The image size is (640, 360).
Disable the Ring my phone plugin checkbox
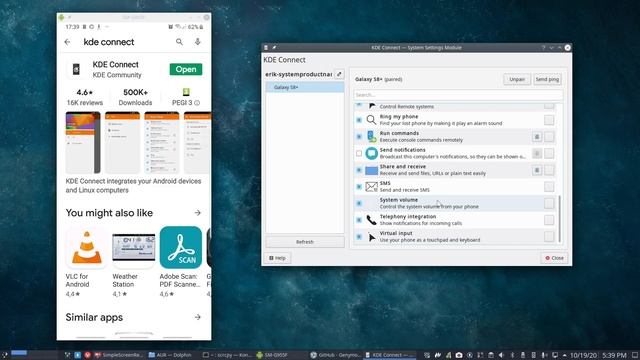359,120
